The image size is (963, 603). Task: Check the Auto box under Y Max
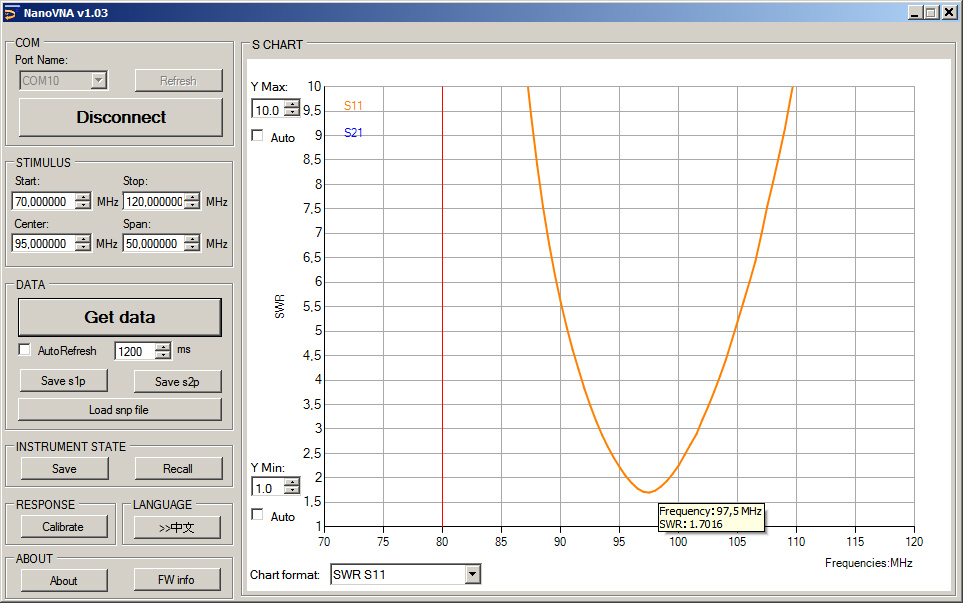(258, 136)
